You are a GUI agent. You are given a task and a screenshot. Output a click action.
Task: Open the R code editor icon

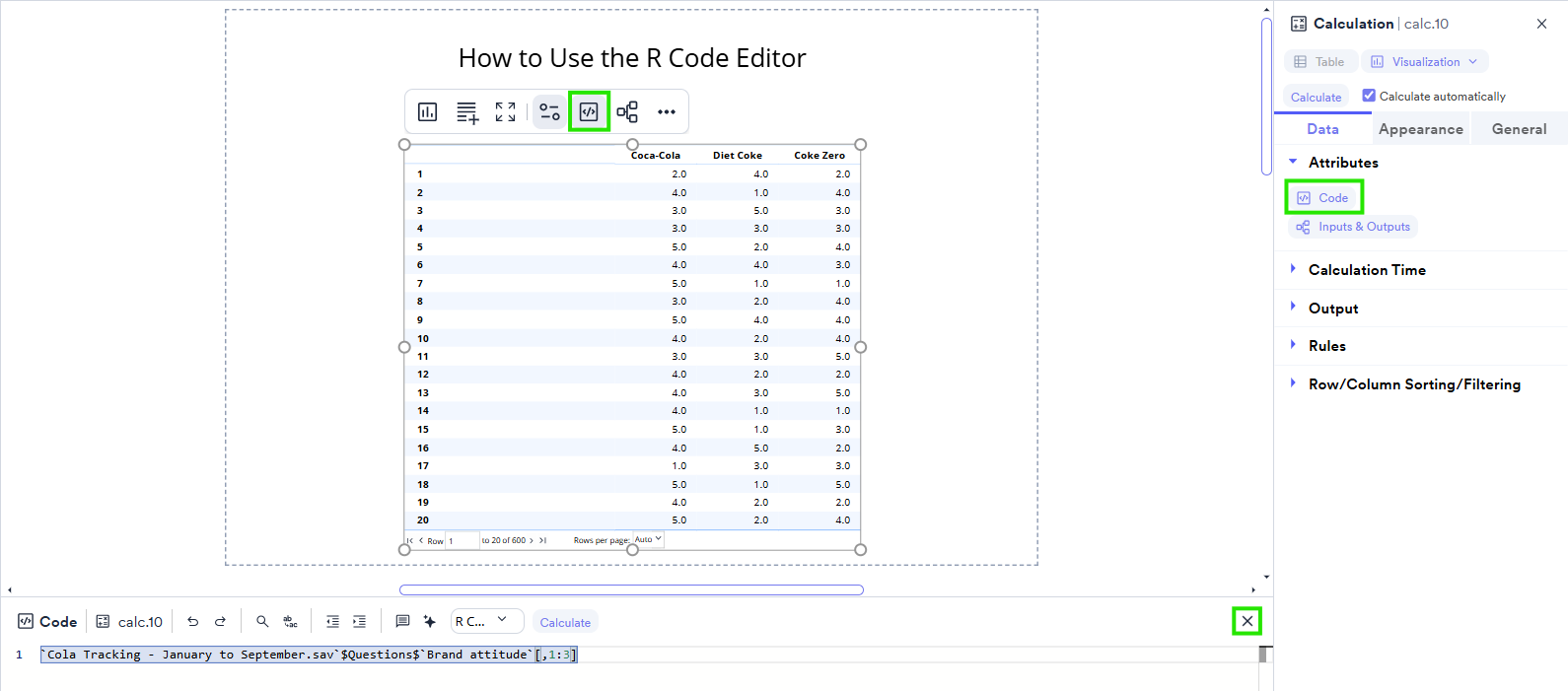click(589, 111)
